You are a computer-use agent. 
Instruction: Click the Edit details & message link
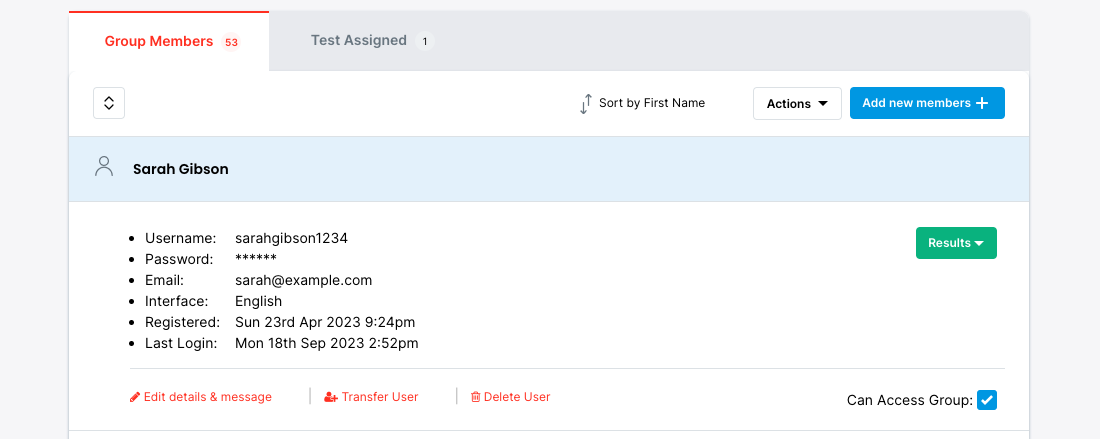pyautogui.click(x=208, y=397)
